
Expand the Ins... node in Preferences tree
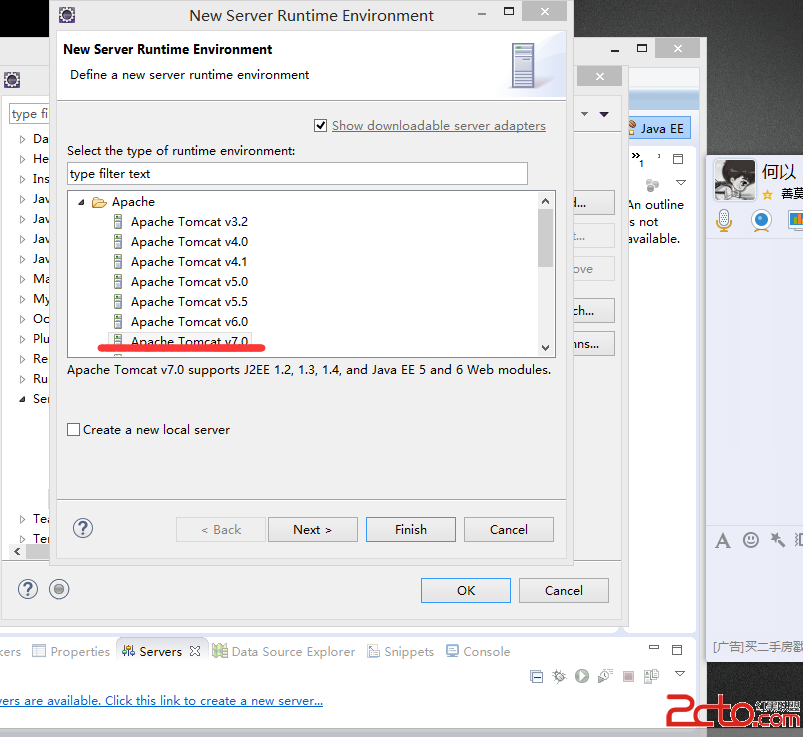tap(22, 179)
